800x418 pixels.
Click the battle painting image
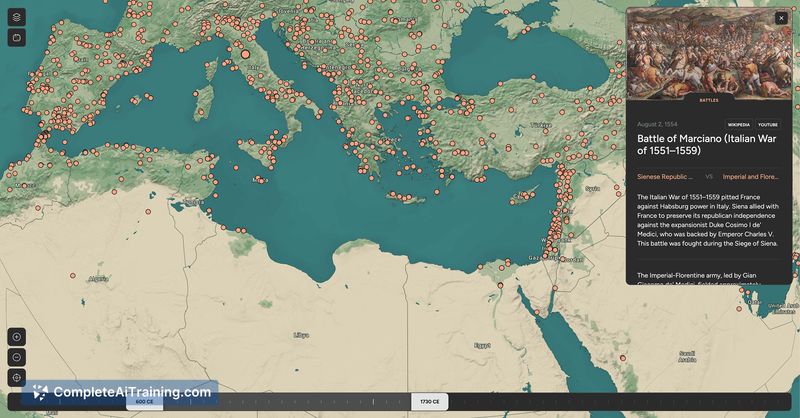(x=710, y=52)
